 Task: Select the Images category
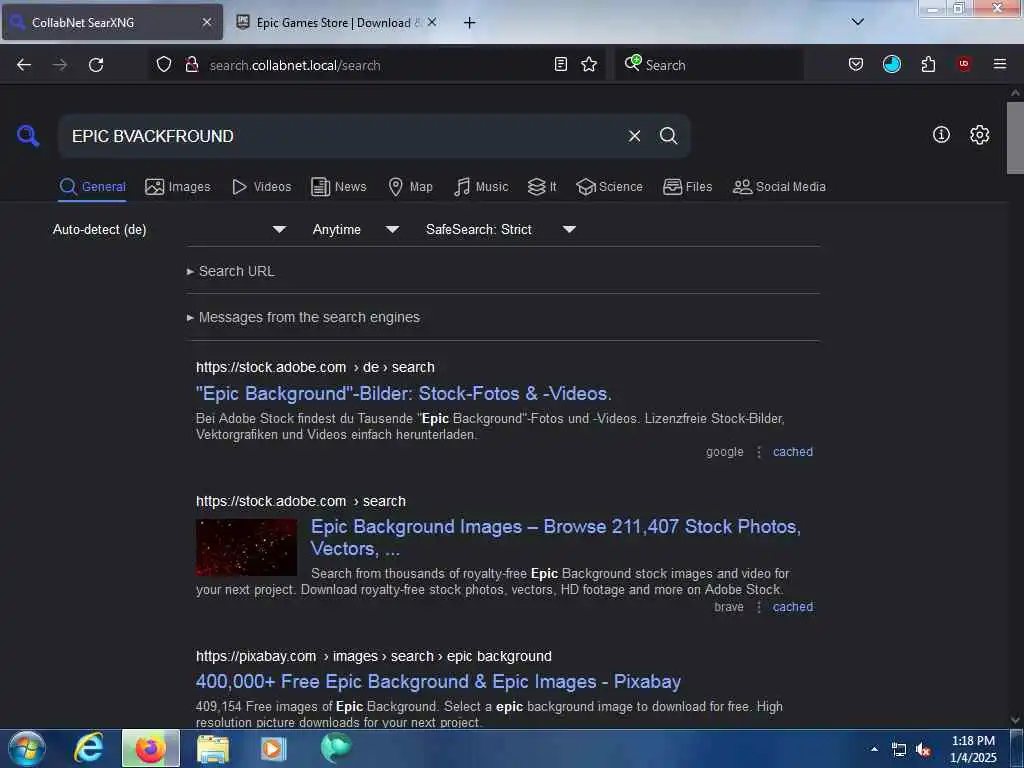coord(178,187)
